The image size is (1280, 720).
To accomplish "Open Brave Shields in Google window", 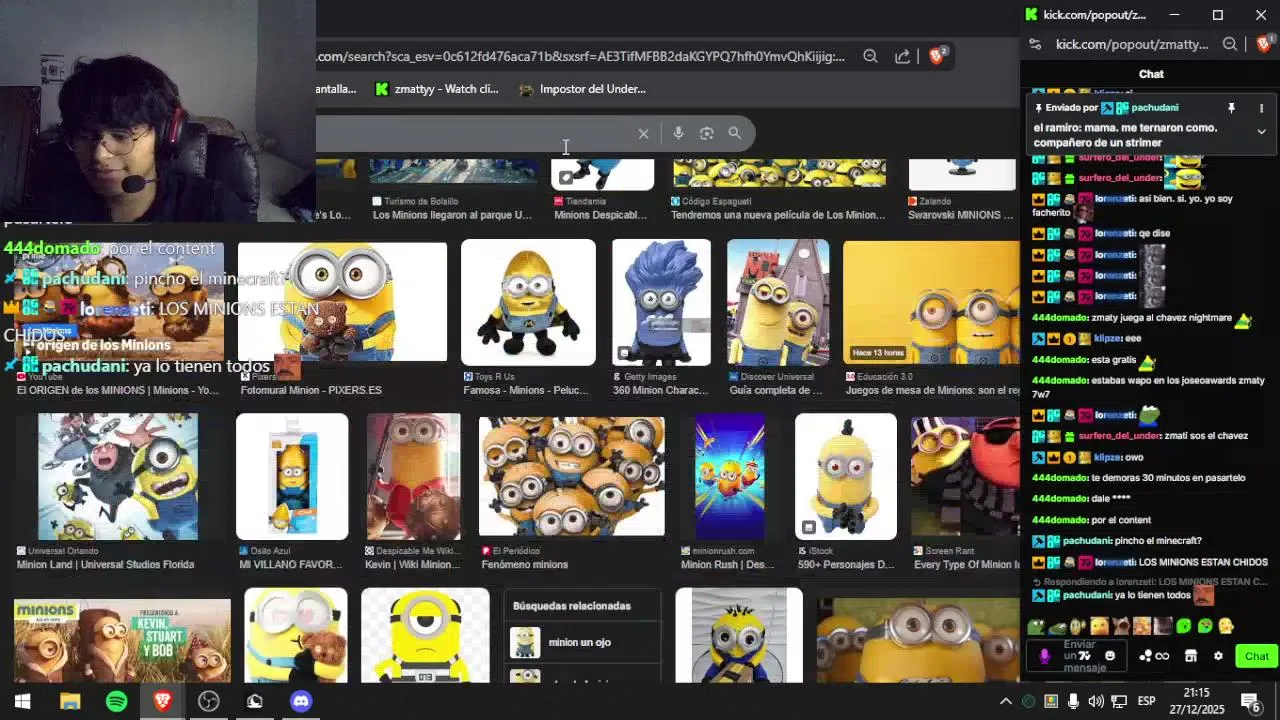I will click(937, 56).
